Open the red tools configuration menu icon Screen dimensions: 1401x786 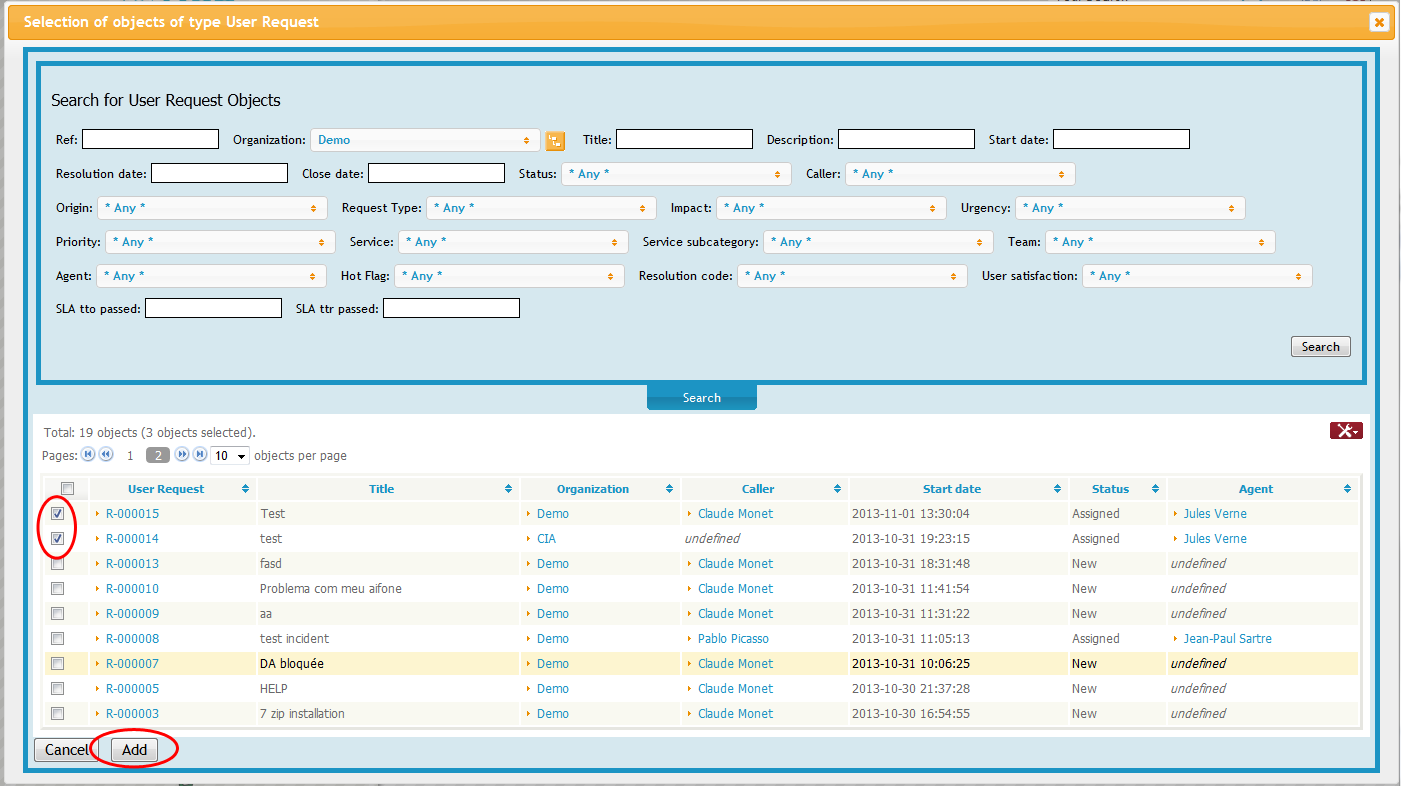[1345, 431]
